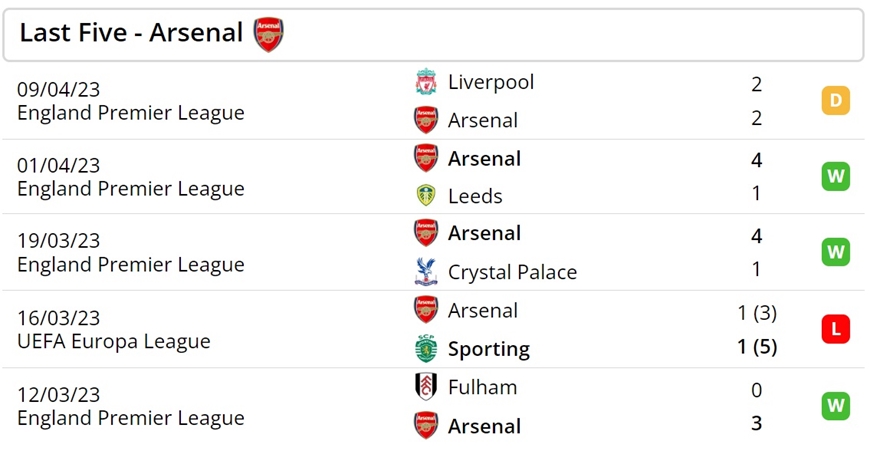
Task: Select the 1 (5) Sporting penalty score
Action: coord(757,347)
